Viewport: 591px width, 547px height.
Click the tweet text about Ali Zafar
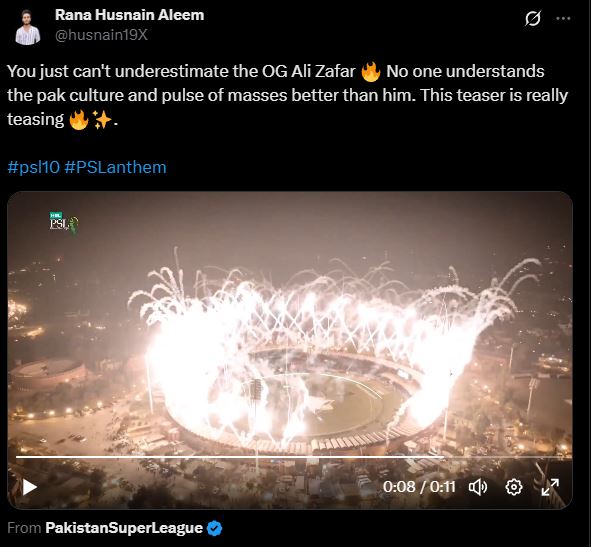(x=288, y=95)
